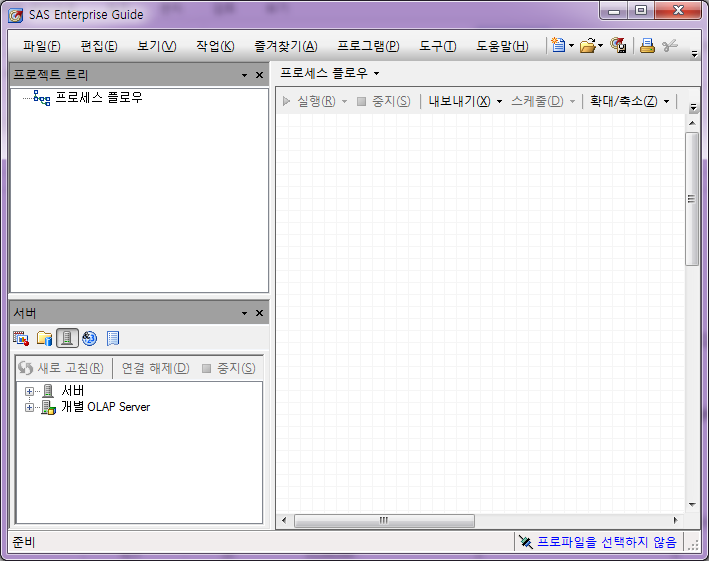Select the server list icon button
This screenshot has height=561, width=709.
tap(67, 338)
